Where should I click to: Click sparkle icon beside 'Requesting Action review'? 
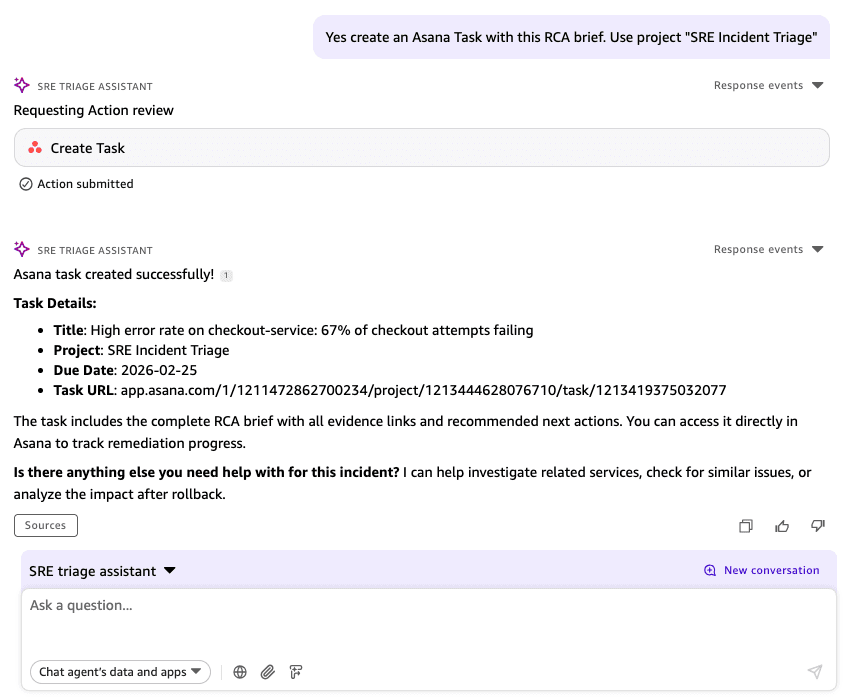coord(22,85)
